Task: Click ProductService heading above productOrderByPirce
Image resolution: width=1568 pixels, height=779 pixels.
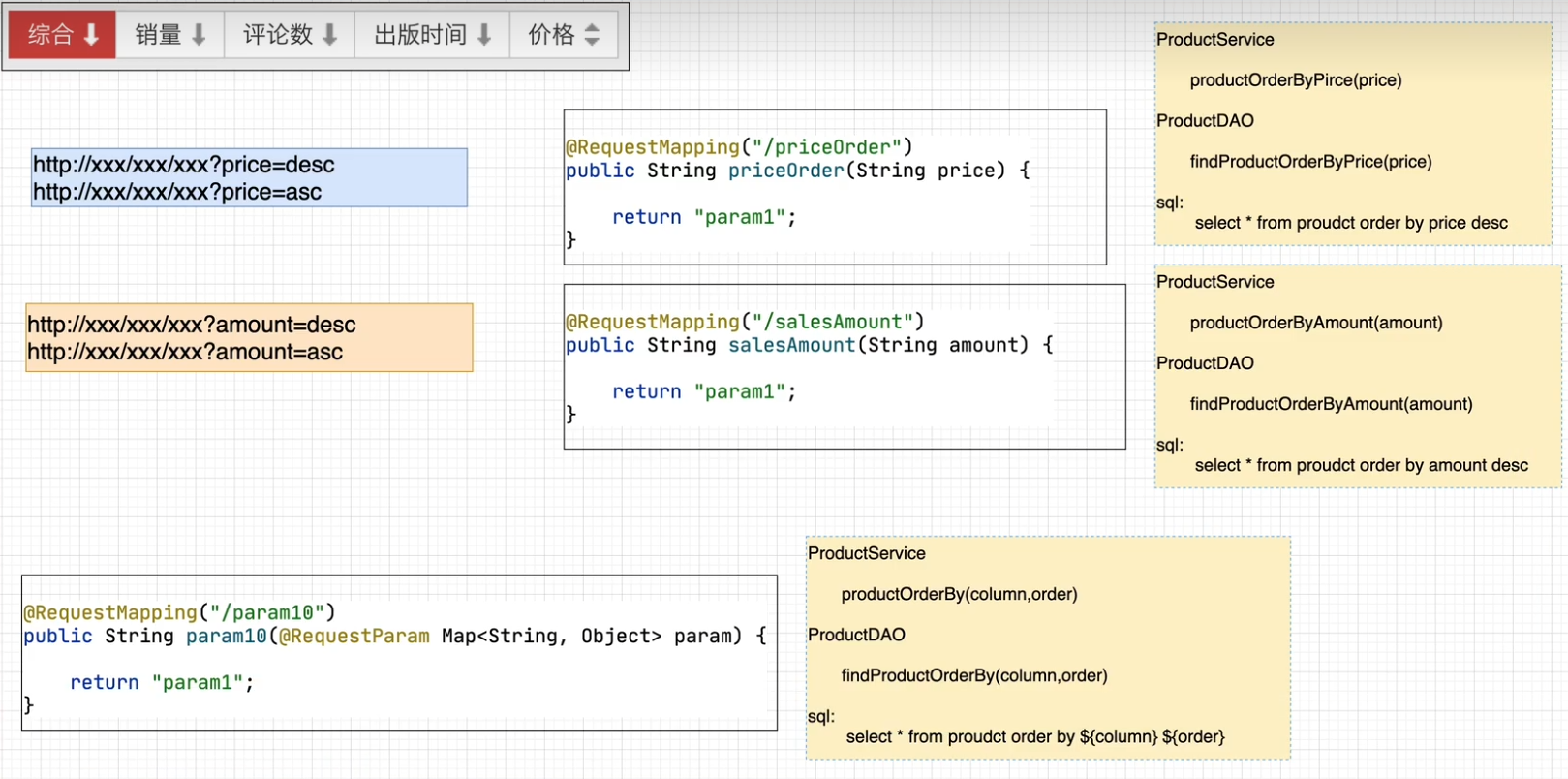Action: tap(1214, 40)
